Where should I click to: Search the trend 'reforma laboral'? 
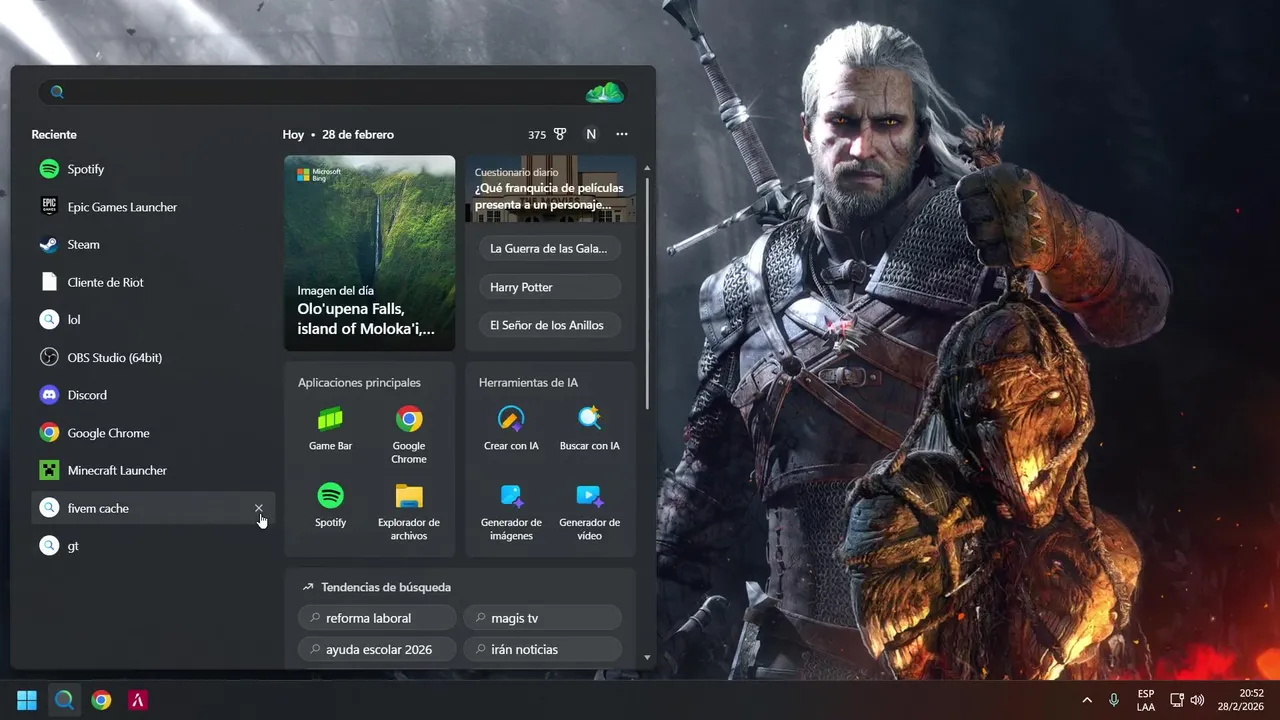(x=377, y=618)
